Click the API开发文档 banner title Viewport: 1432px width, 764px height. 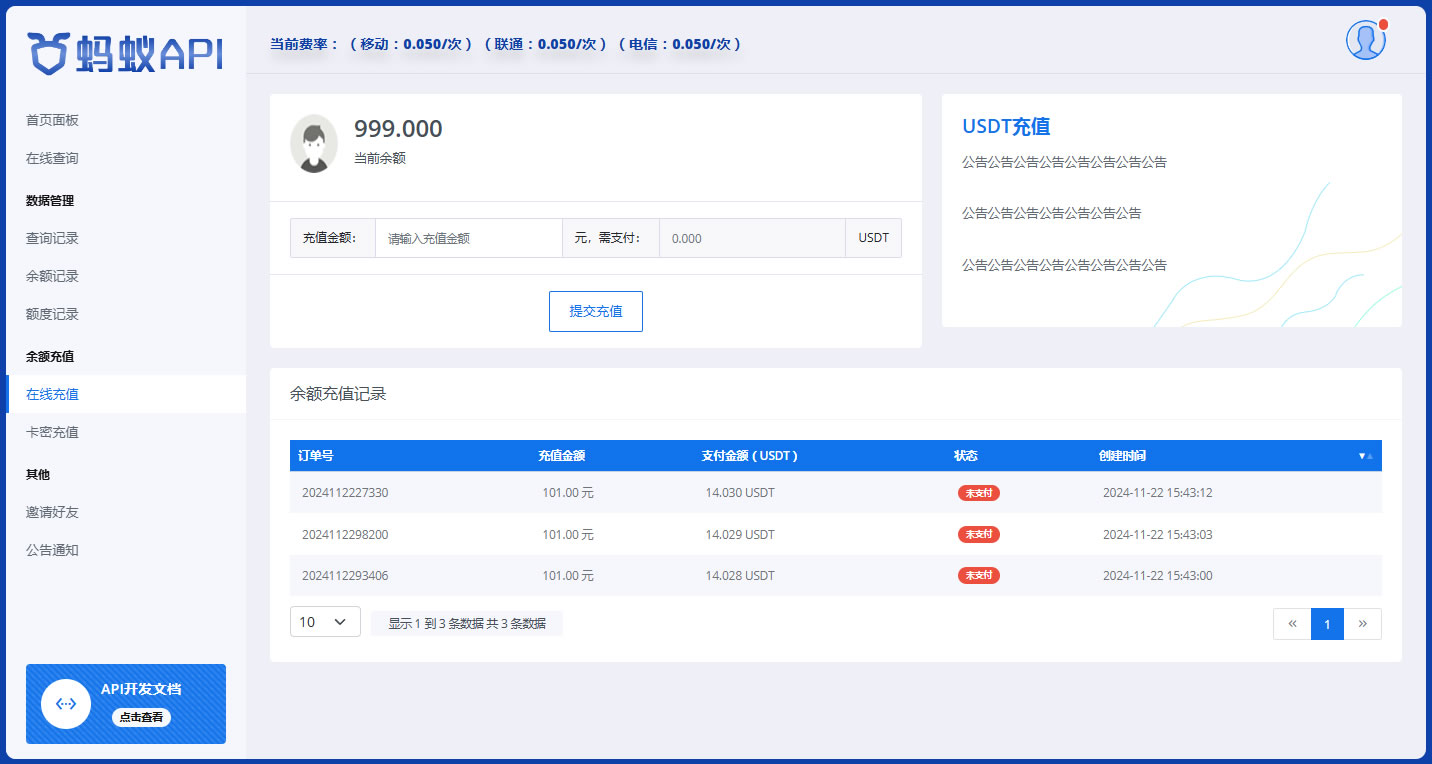point(141,690)
